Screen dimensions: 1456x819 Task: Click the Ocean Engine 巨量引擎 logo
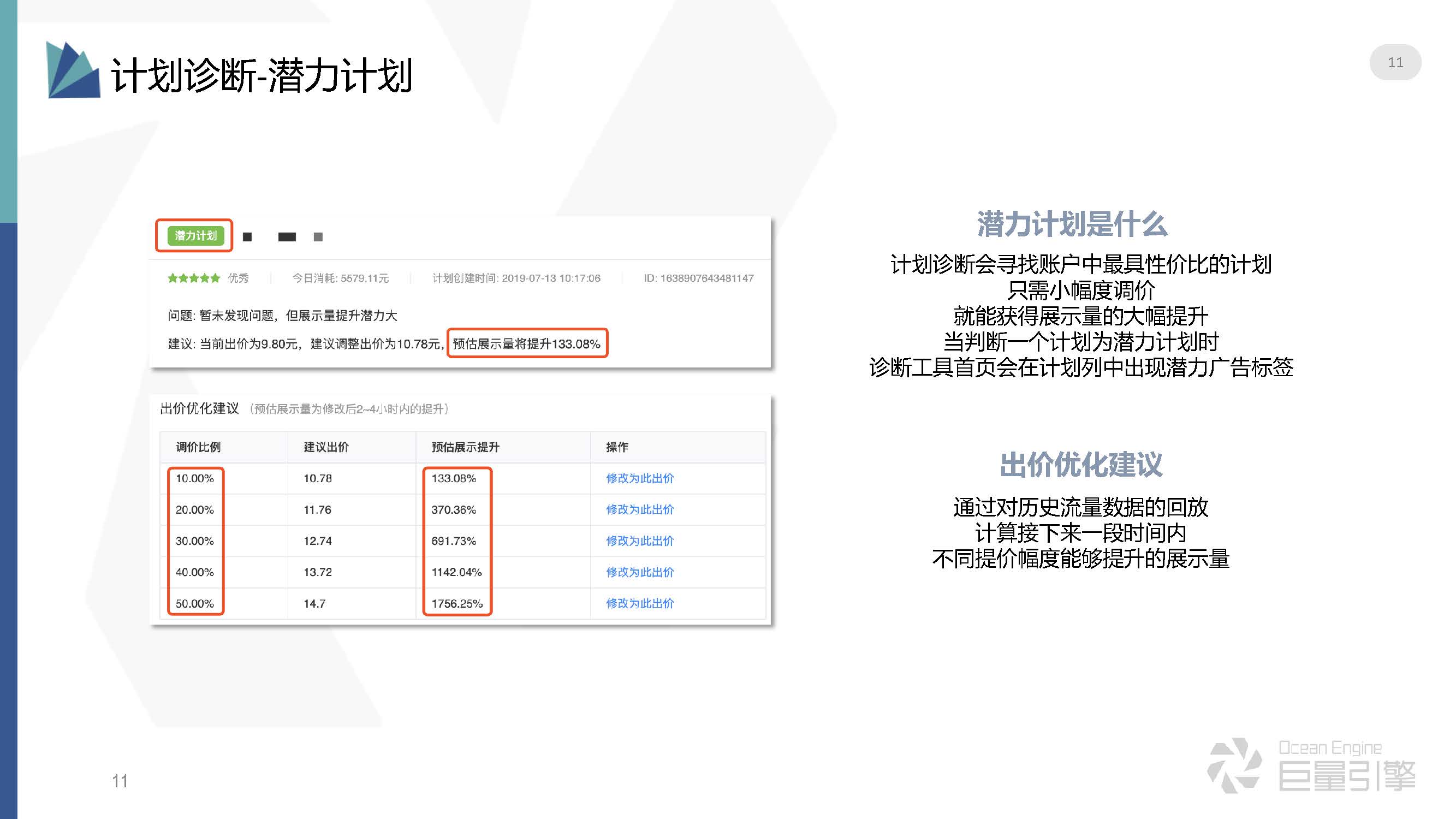1311,766
